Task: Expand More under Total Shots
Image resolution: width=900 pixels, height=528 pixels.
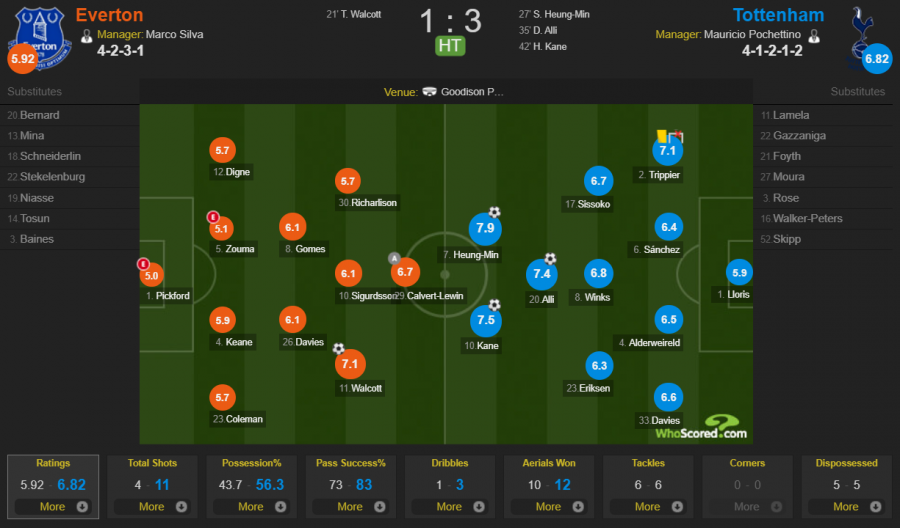Action: (x=152, y=507)
